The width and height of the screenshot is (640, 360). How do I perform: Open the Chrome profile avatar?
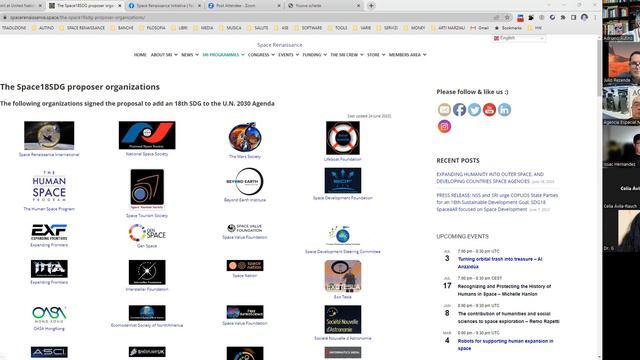584,18
